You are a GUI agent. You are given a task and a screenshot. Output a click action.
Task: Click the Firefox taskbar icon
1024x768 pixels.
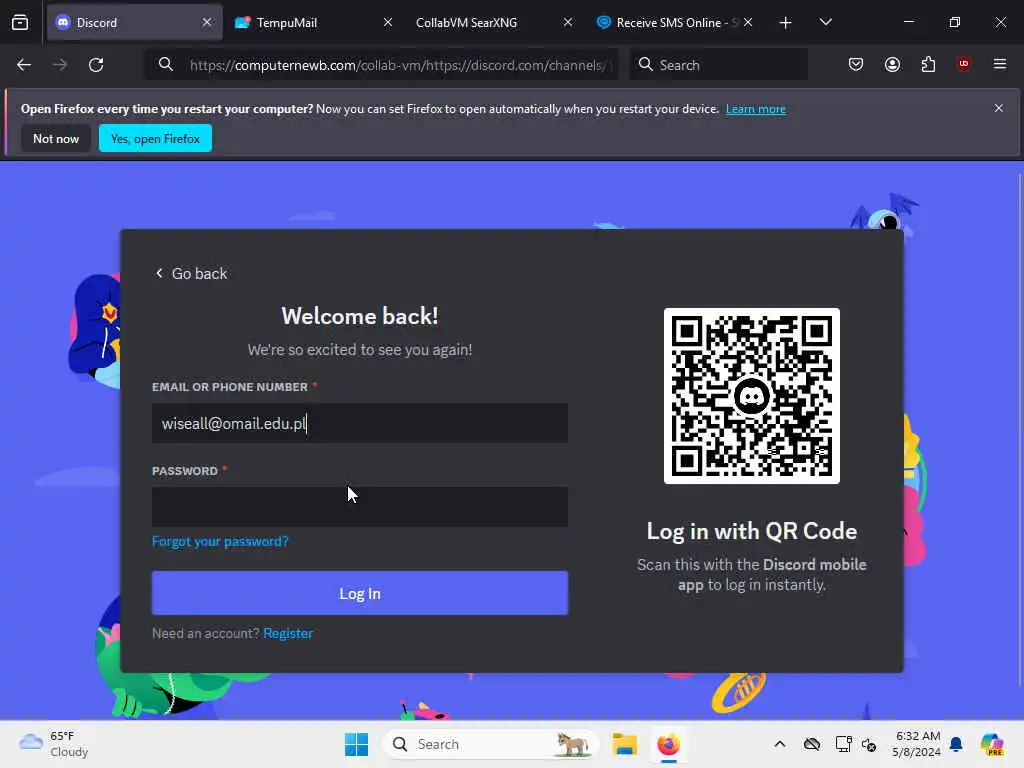668,744
